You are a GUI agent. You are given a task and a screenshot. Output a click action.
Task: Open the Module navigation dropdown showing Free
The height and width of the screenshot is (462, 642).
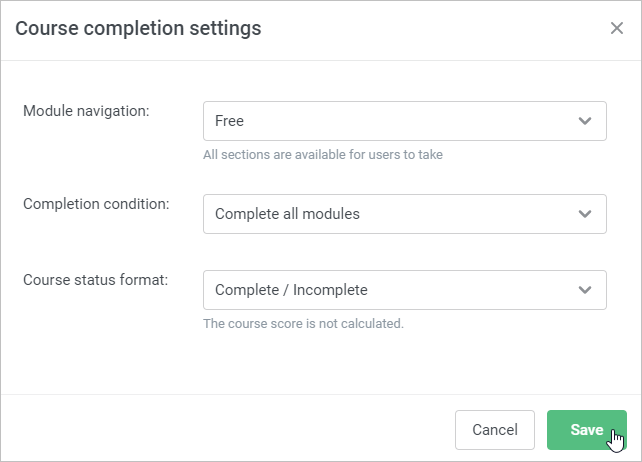405,121
